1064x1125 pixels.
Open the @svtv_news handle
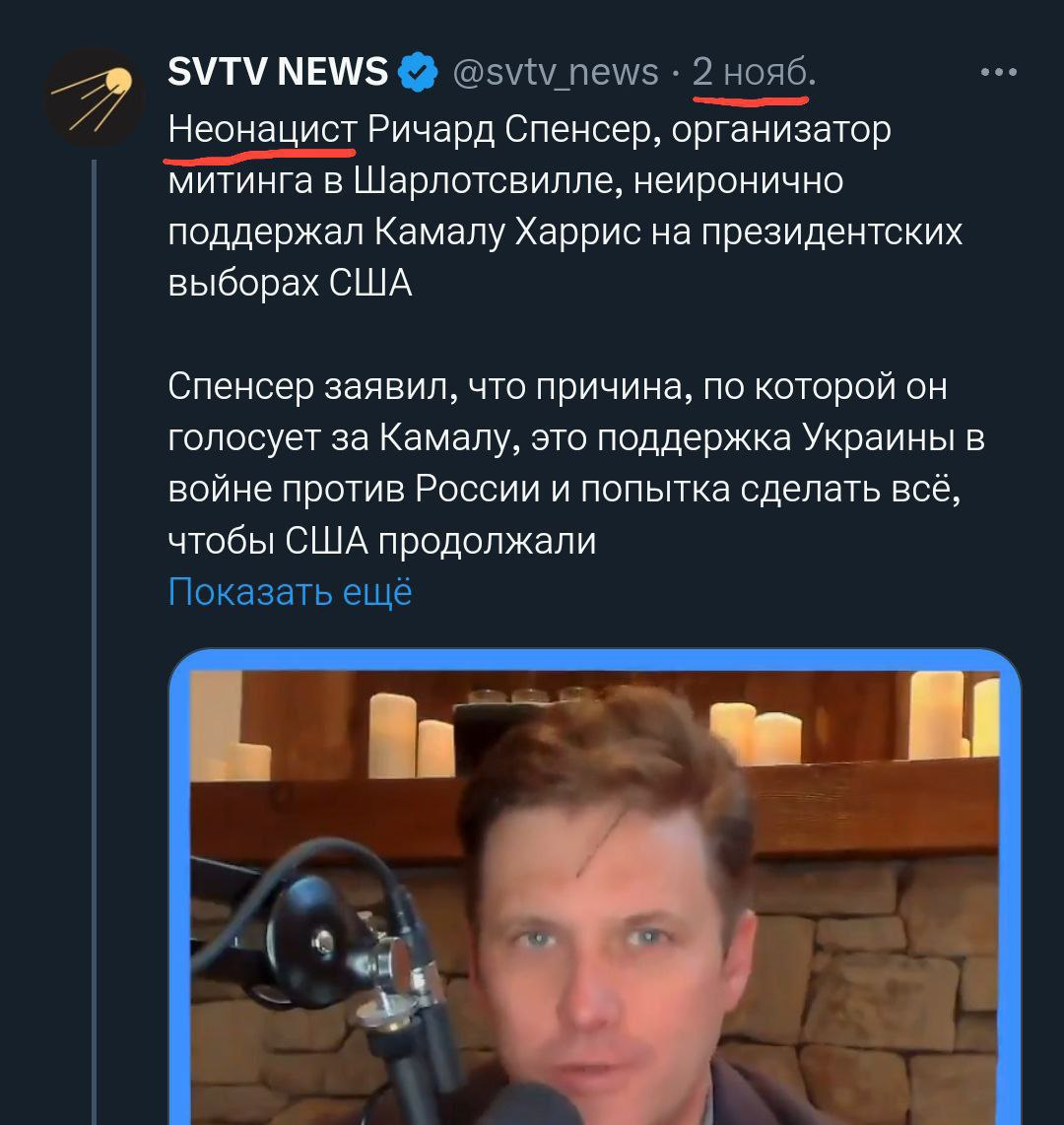tap(556, 72)
